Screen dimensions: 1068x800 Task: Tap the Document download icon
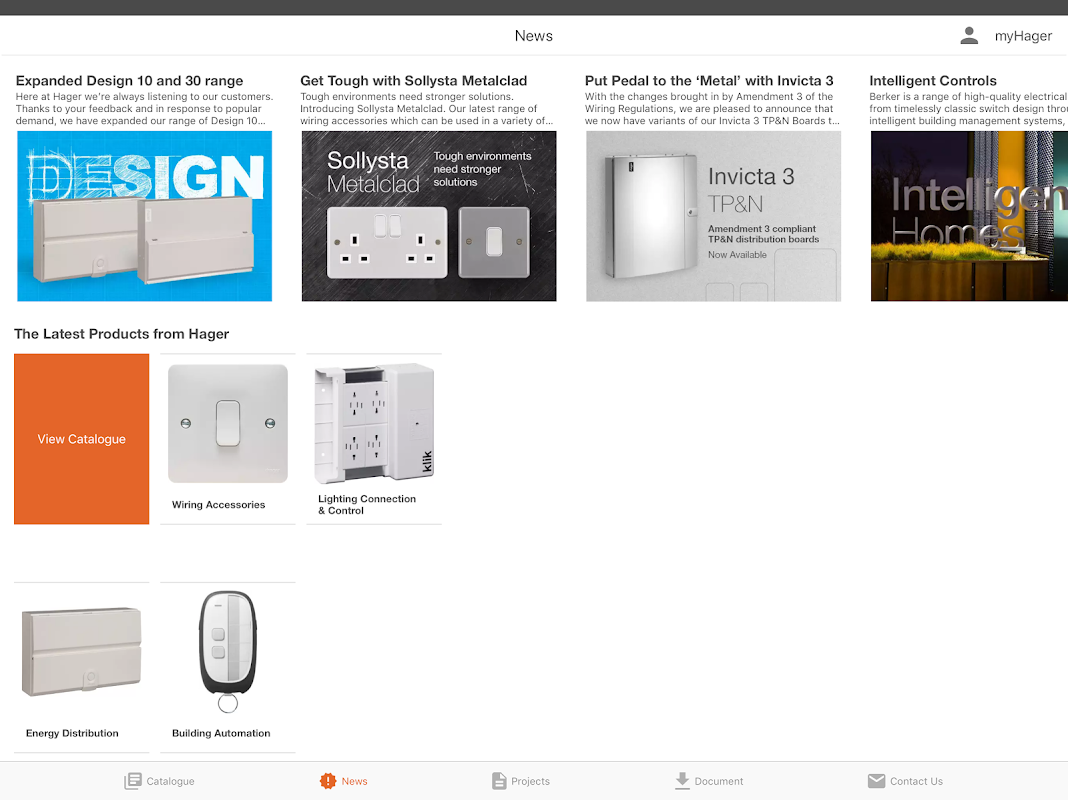[682, 781]
